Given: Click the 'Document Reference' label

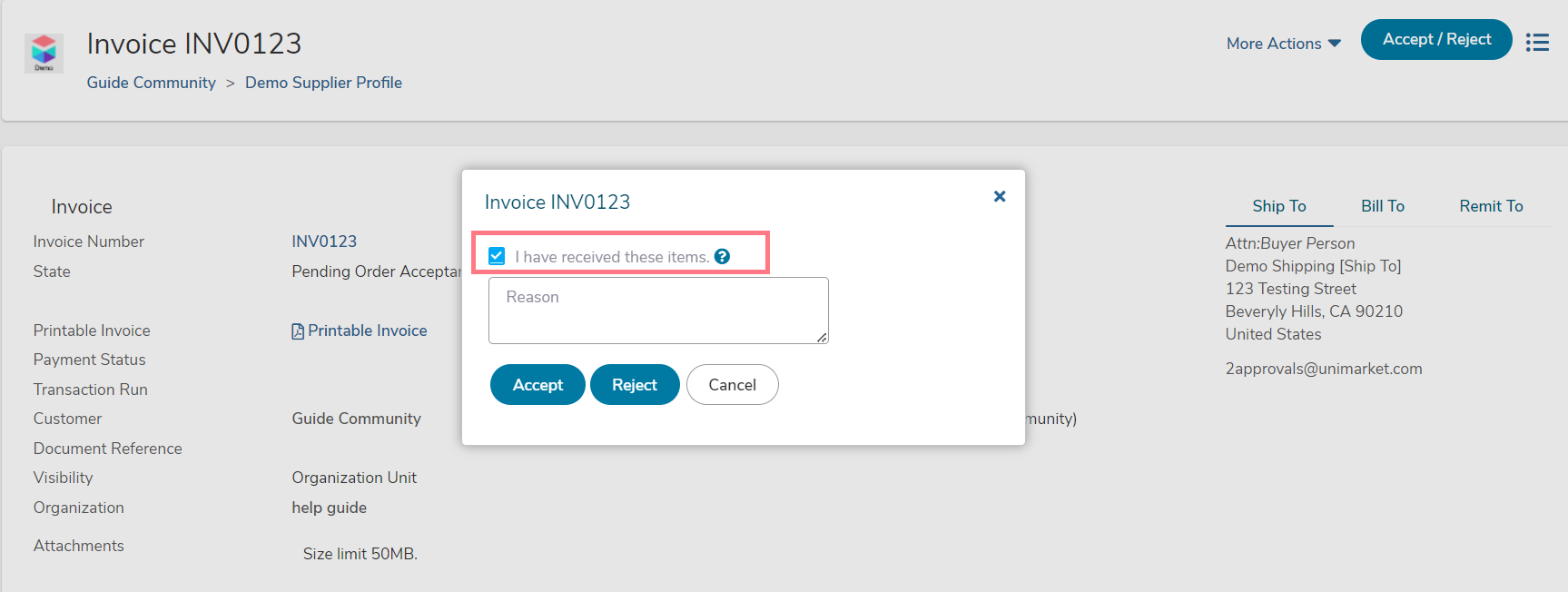Looking at the screenshot, I should 108,449.
